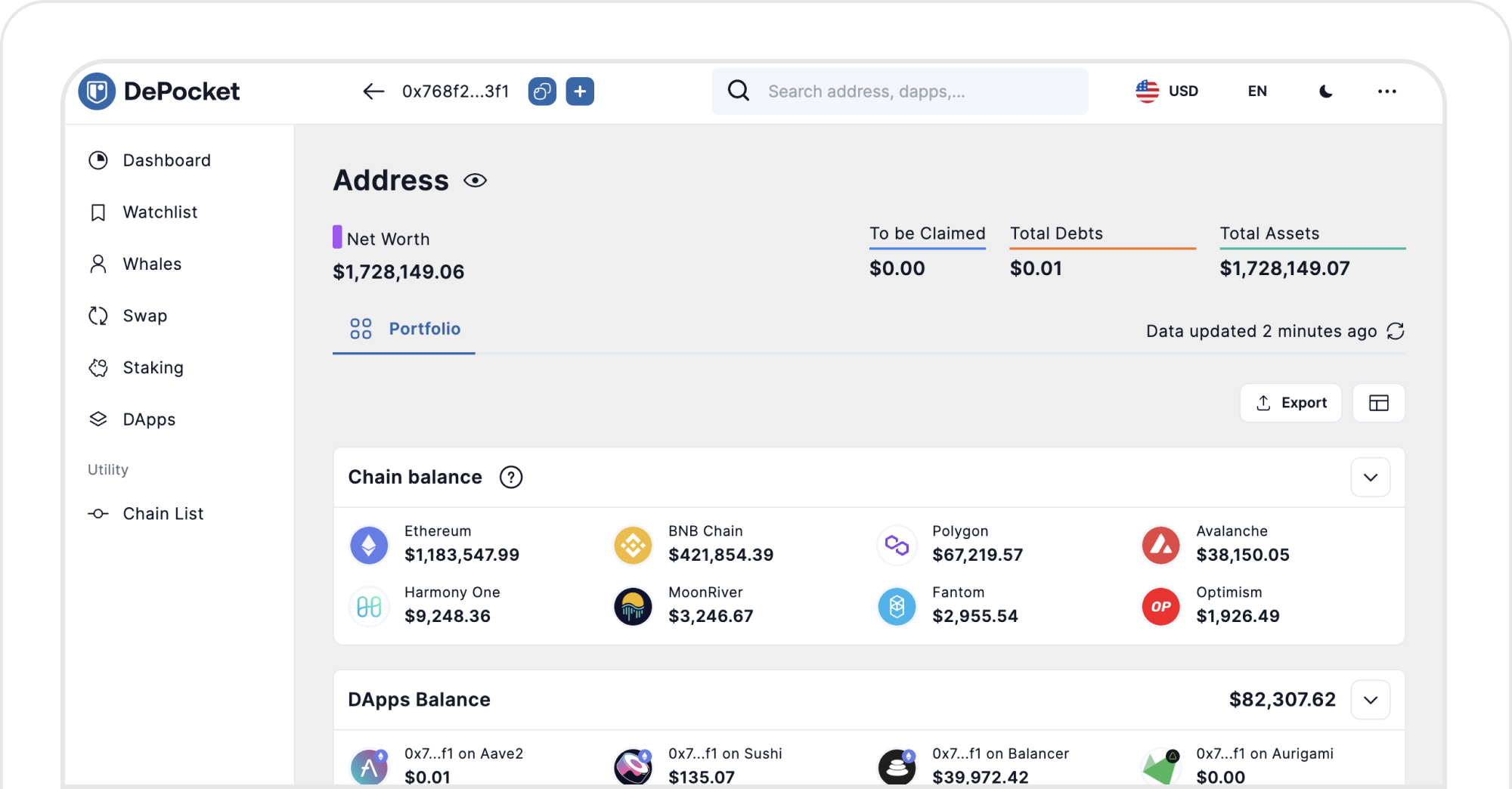Click the Optimism chain icon
The image size is (1512, 789).
[x=1160, y=606]
